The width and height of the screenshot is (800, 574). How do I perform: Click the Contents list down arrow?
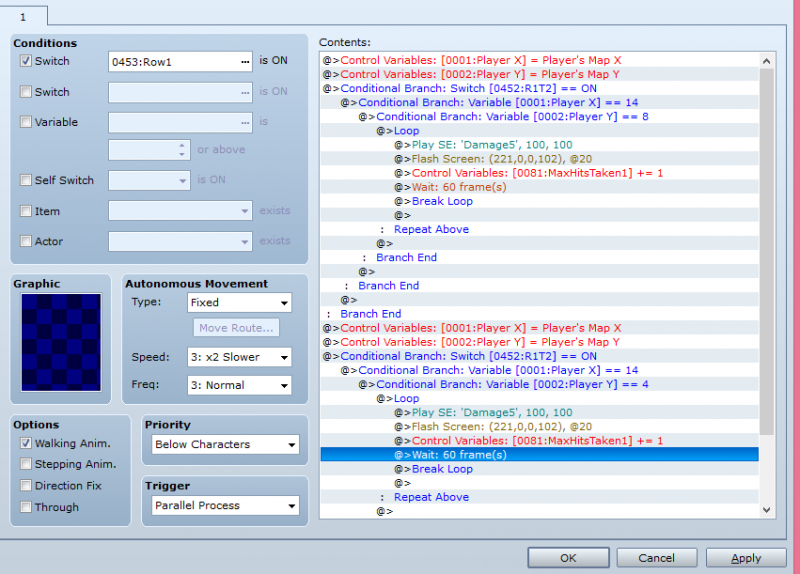point(766,510)
